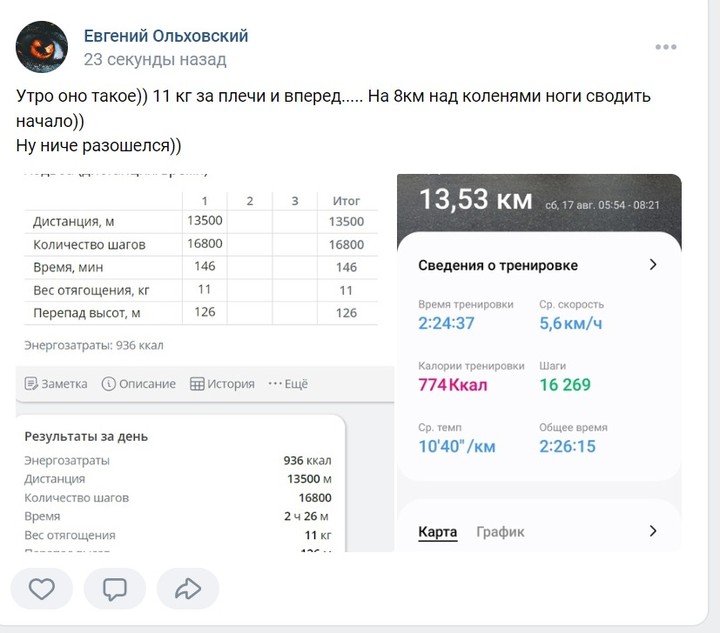Click the Заметка note button

[x=56, y=384]
